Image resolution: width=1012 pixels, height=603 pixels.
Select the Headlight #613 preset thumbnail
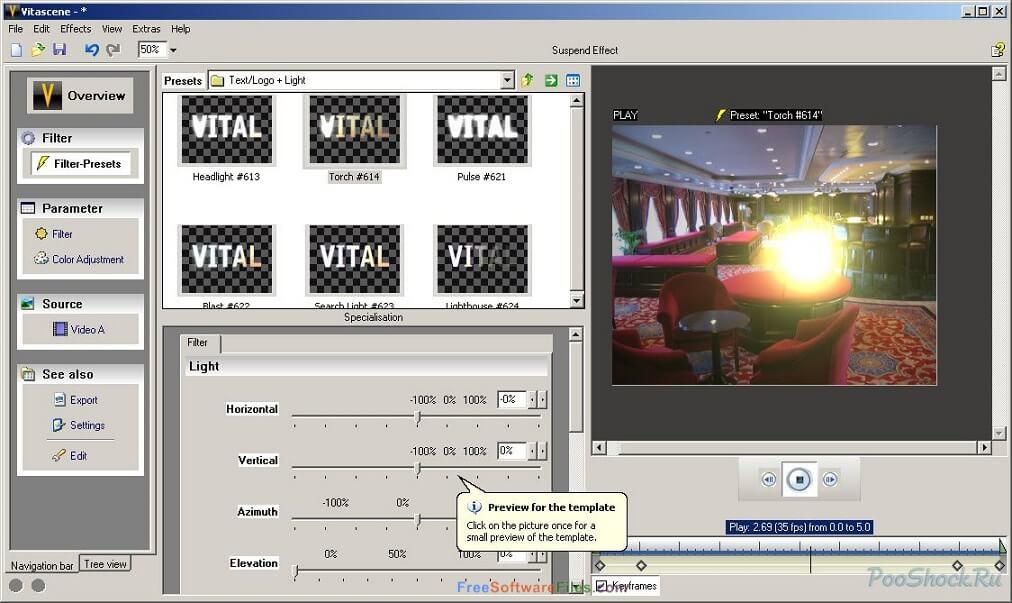[x=227, y=130]
